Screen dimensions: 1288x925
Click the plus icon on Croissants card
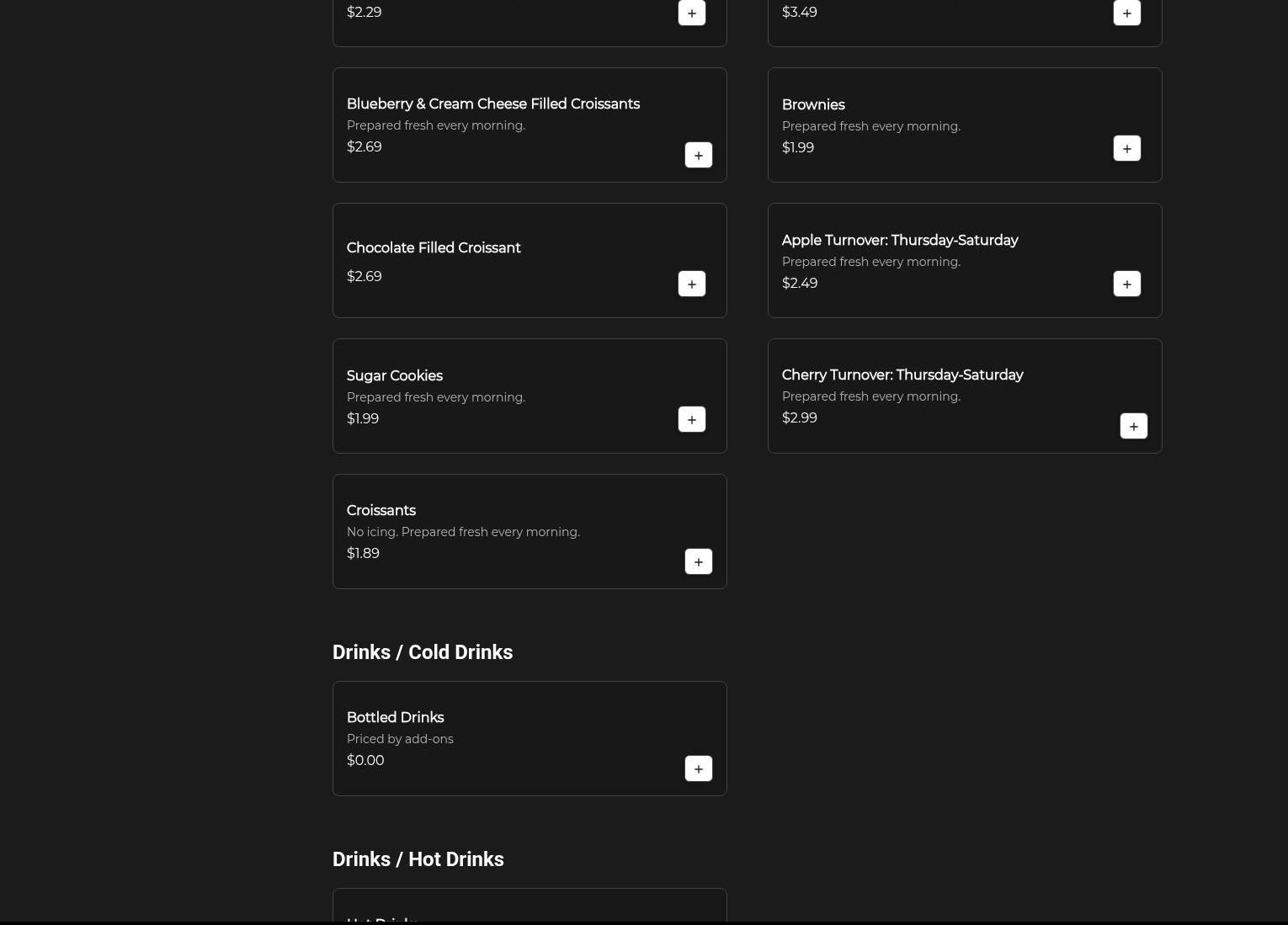(x=698, y=562)
